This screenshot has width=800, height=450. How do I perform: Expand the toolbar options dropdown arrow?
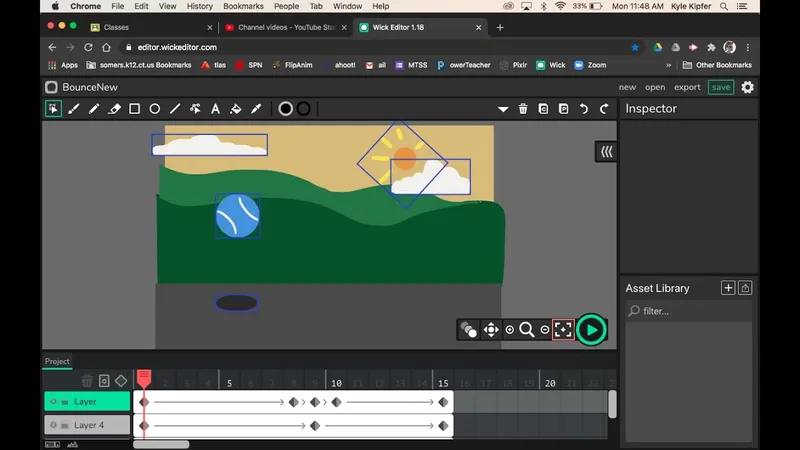tap(503, 109)
